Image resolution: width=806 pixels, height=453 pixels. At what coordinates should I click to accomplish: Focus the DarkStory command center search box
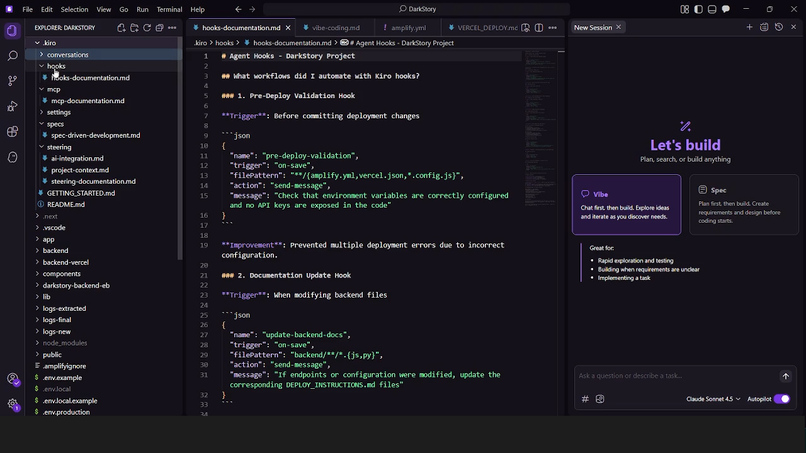click(417, 9)
